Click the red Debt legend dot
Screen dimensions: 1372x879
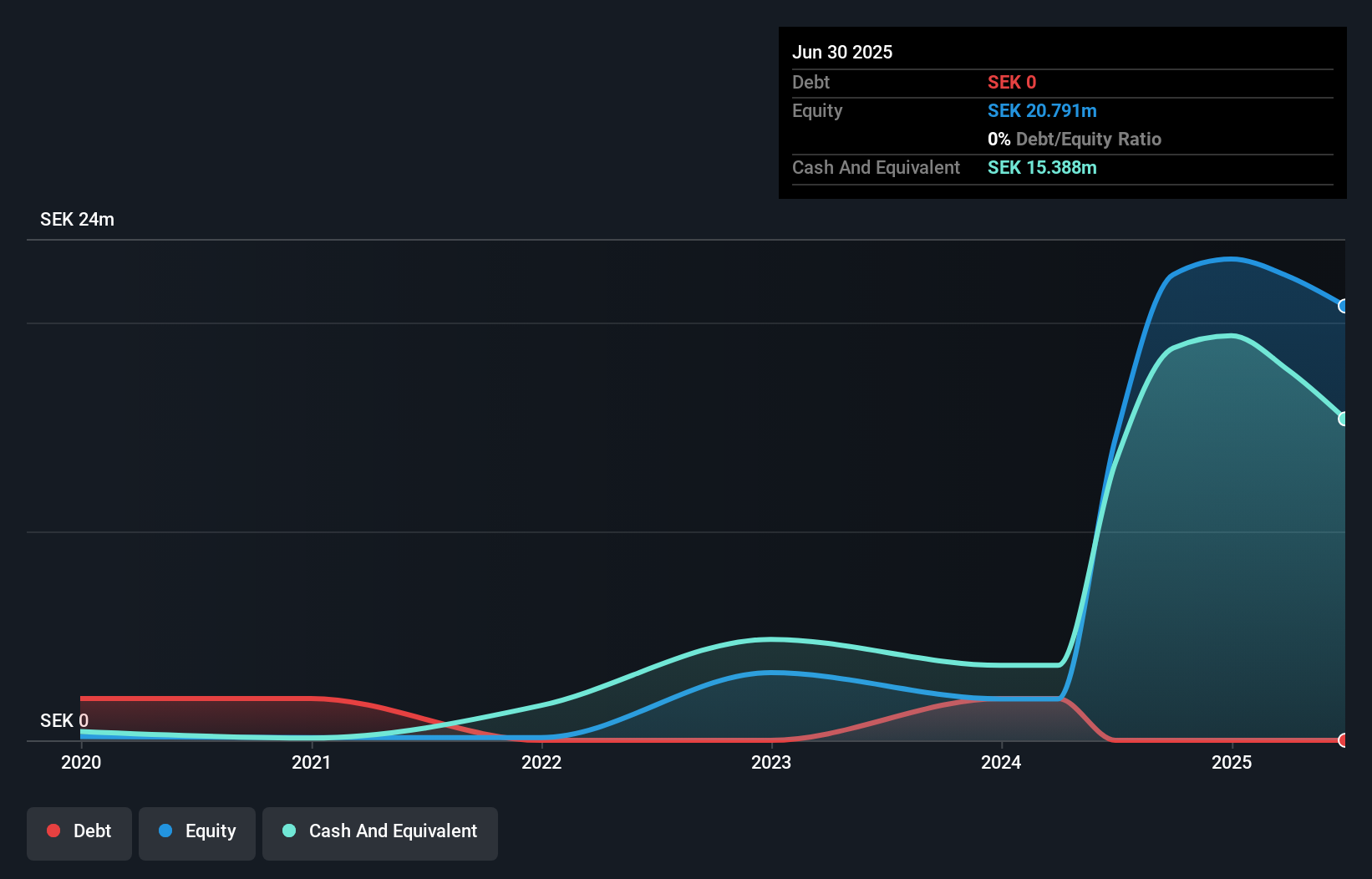tap(53, 831)
